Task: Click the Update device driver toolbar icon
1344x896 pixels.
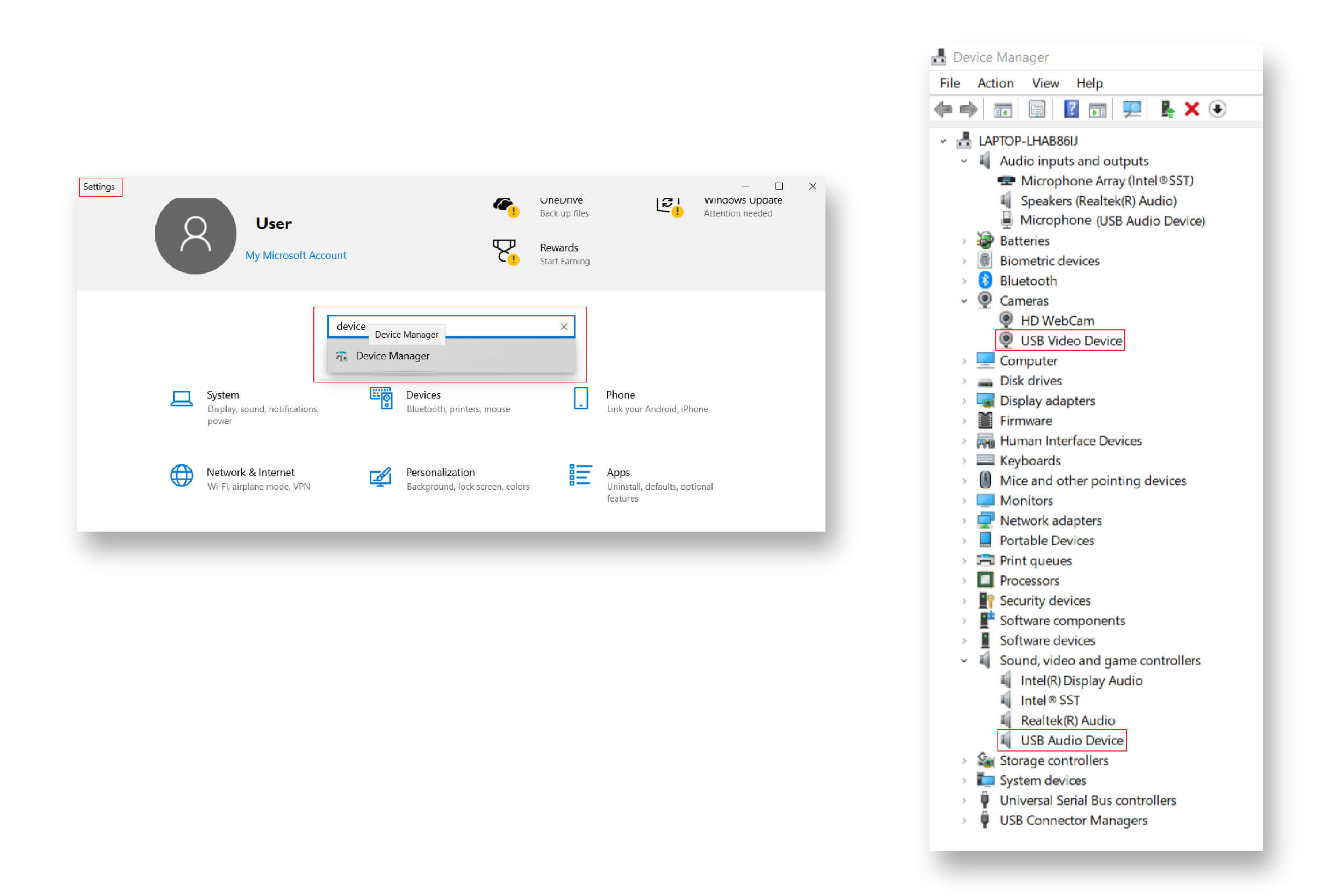Action: (1167, 109)
